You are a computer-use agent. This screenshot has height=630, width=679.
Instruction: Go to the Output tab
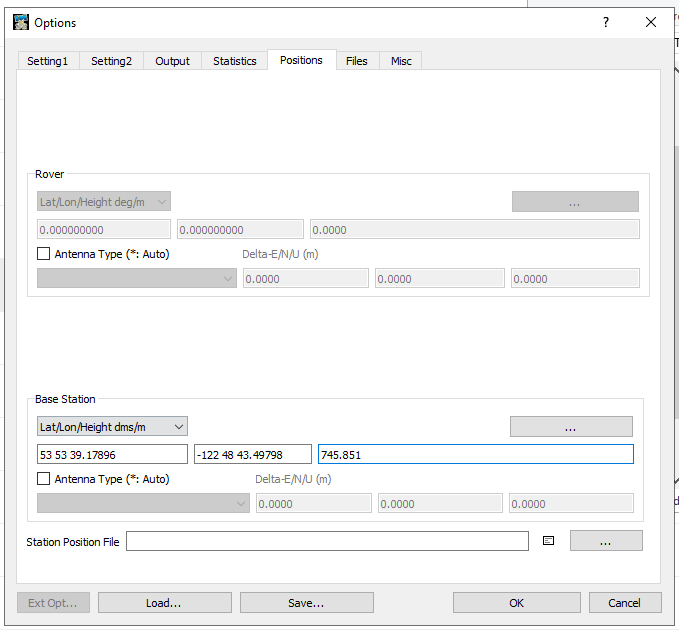[x=172, y=61]
